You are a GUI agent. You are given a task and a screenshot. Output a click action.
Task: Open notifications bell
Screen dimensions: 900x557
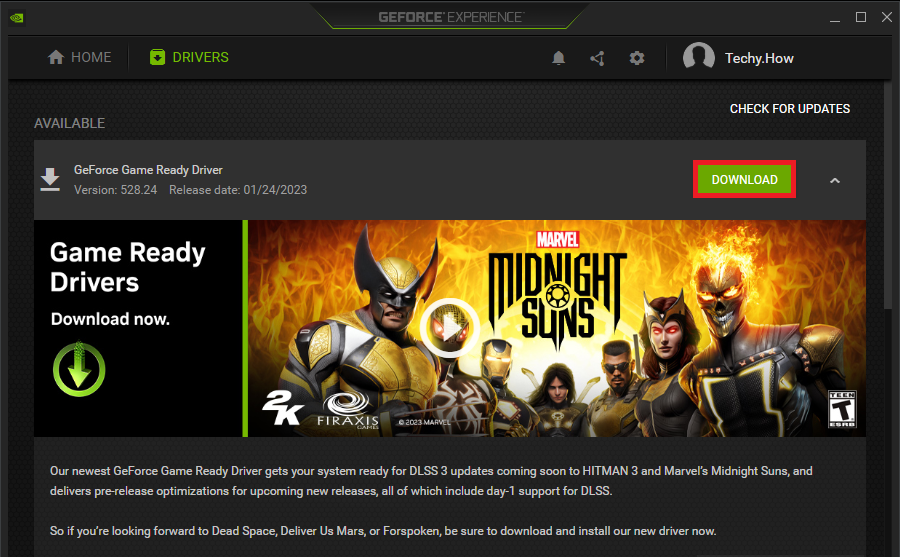(x=558, y=58)
